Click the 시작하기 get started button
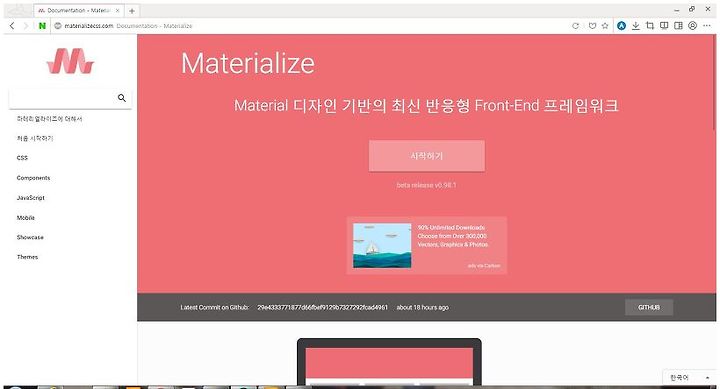 (x=427, y=156)
